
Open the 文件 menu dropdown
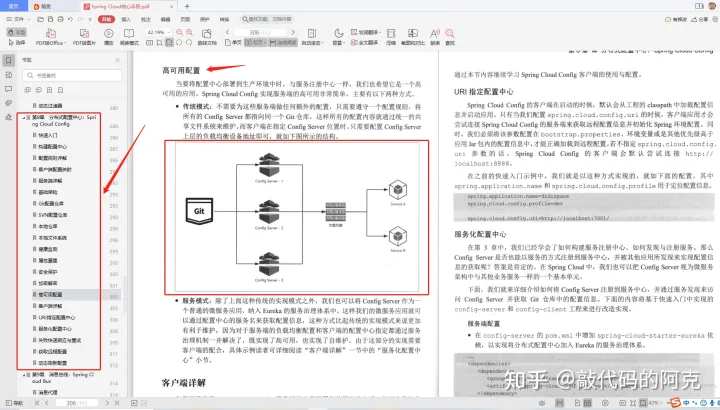[x=18, y=19]
